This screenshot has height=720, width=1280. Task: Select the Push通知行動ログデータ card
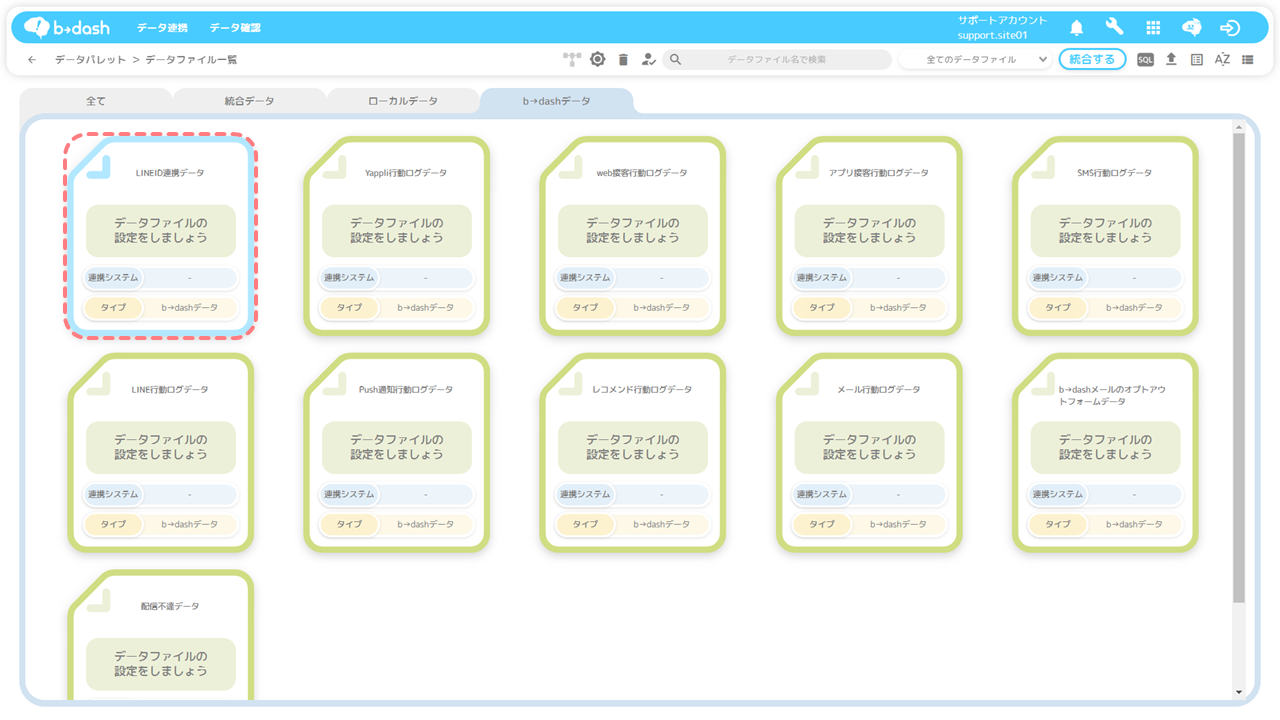pyautogui.click(x=397, y=452)
